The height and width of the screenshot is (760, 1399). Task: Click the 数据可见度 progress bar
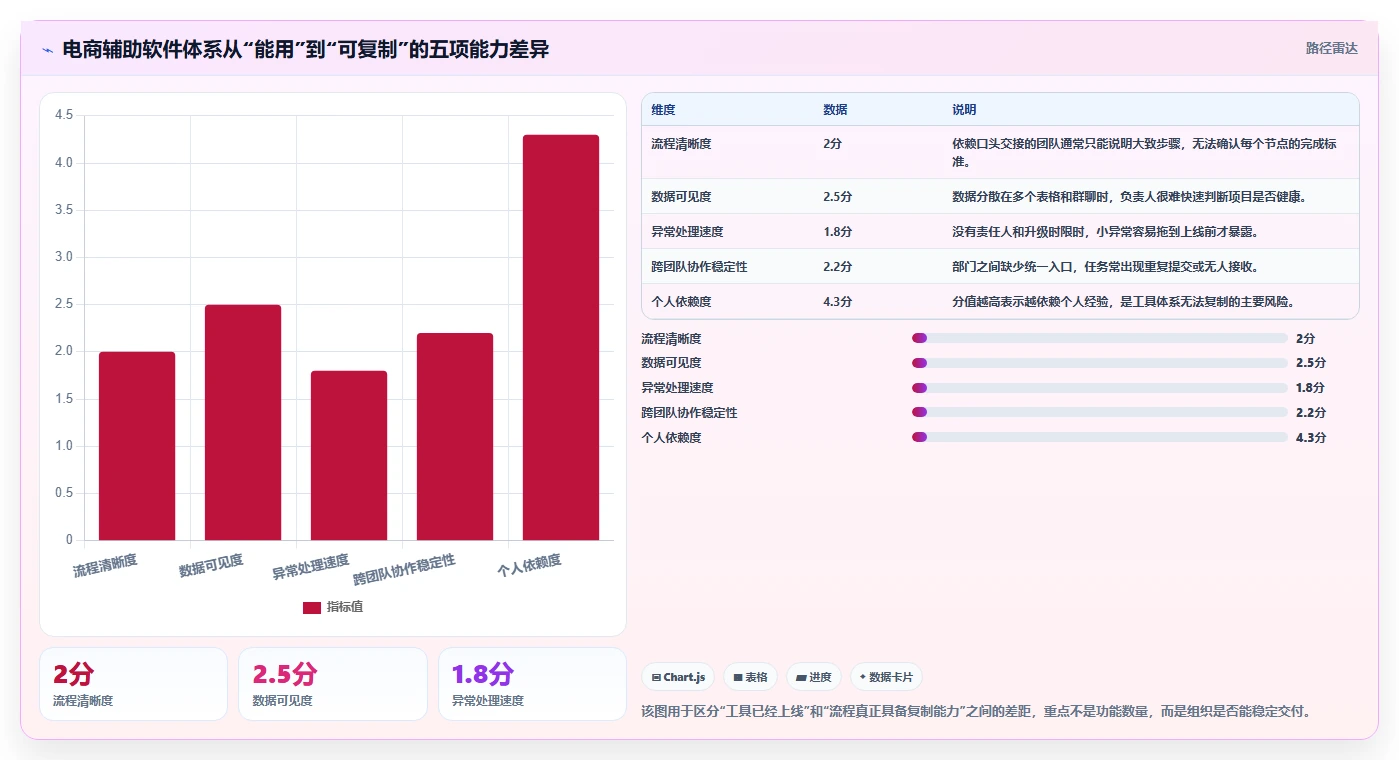1099,363
